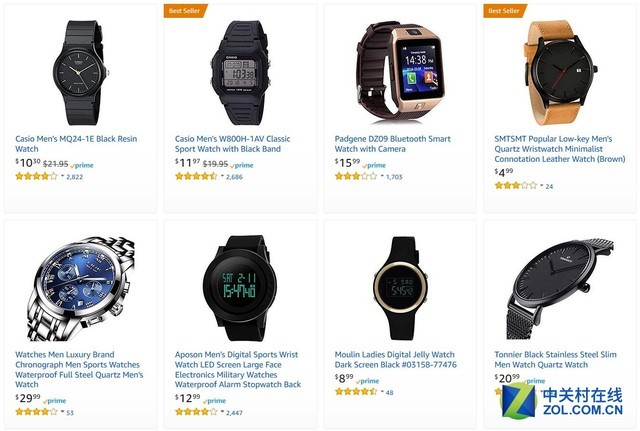Open the Casio W800H-1AV digital watch image

(x=240, y=73)
